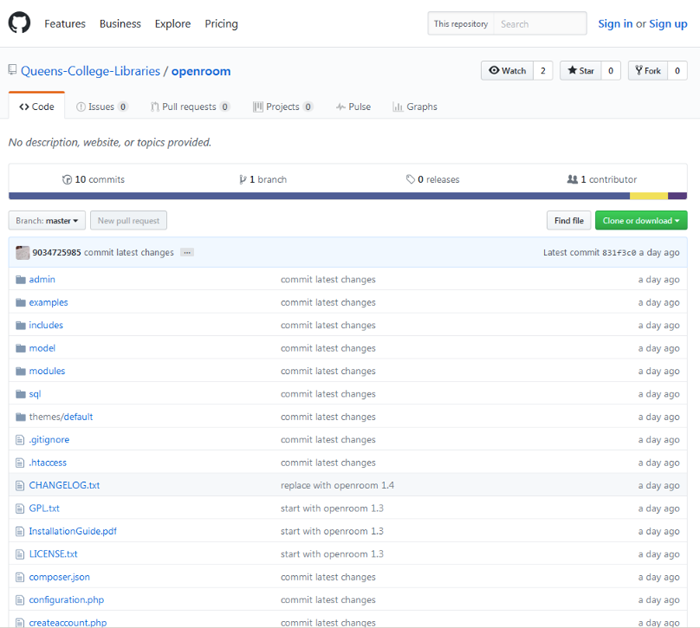Open the default subfolder link in themes/default

pyautogui.click(x=78, y=417)
